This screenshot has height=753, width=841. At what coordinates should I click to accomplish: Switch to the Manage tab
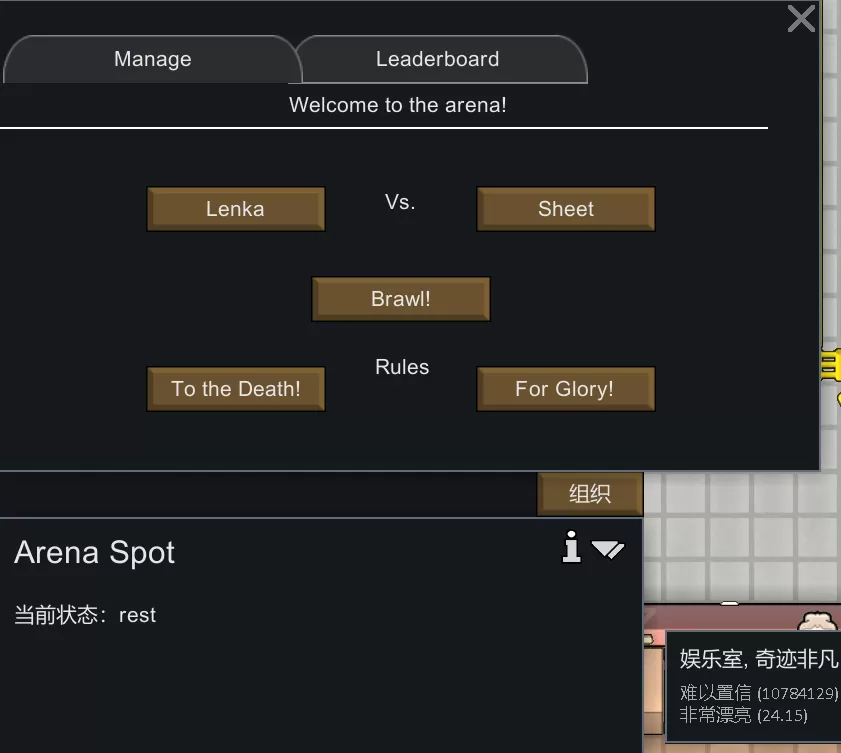coord(152,60)
